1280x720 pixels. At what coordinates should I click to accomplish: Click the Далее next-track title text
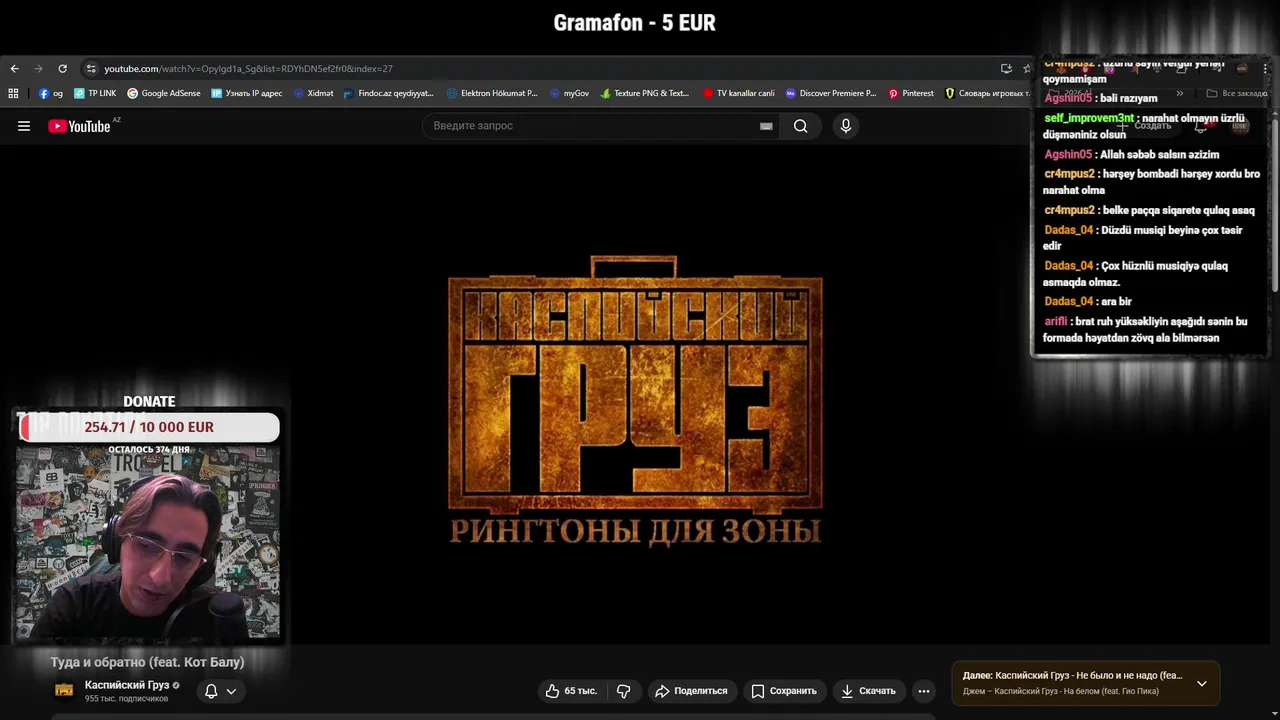point(1072,676)
